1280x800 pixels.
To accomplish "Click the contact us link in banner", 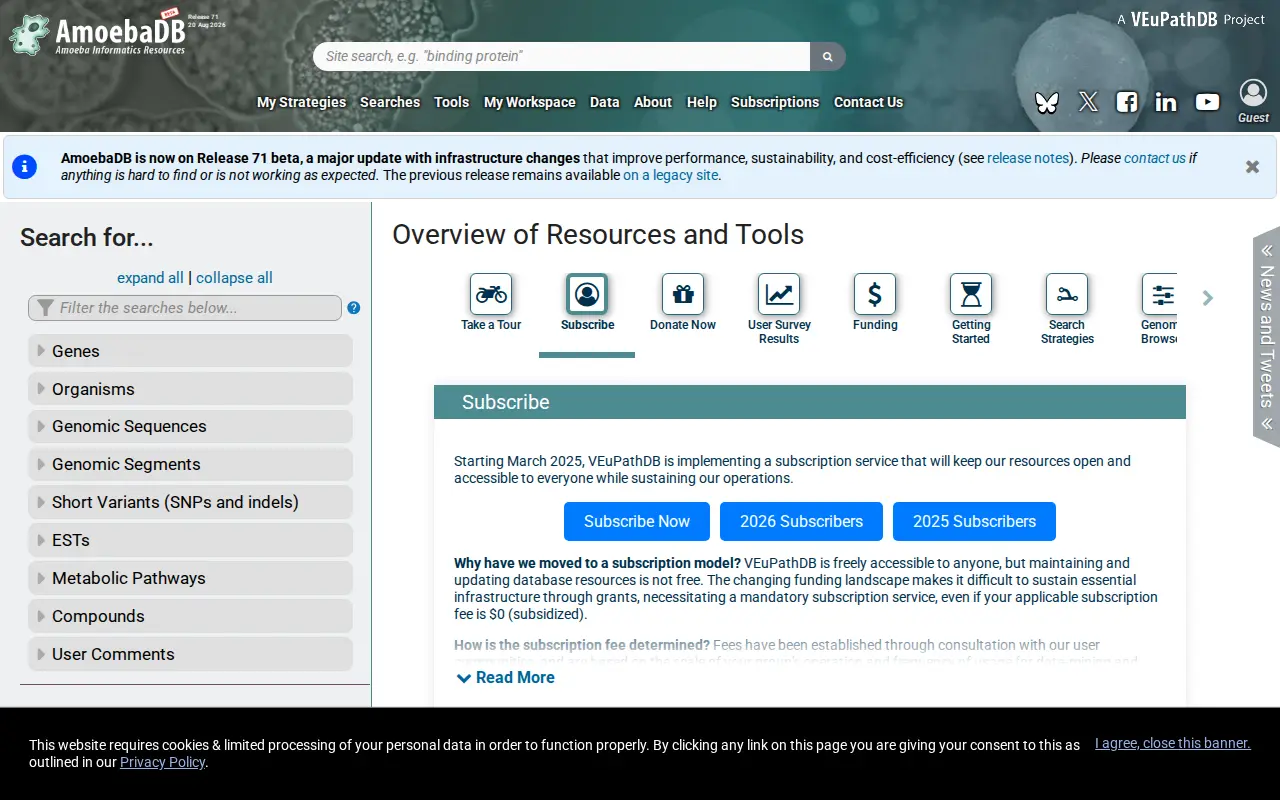I will tap(1155, 158).
